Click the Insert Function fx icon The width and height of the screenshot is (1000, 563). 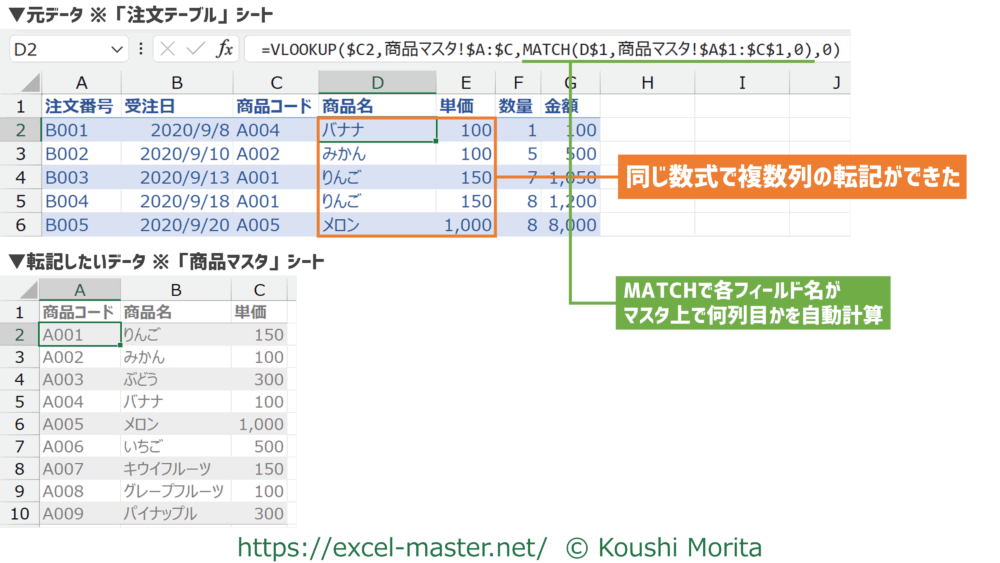[x=225, y=48]
